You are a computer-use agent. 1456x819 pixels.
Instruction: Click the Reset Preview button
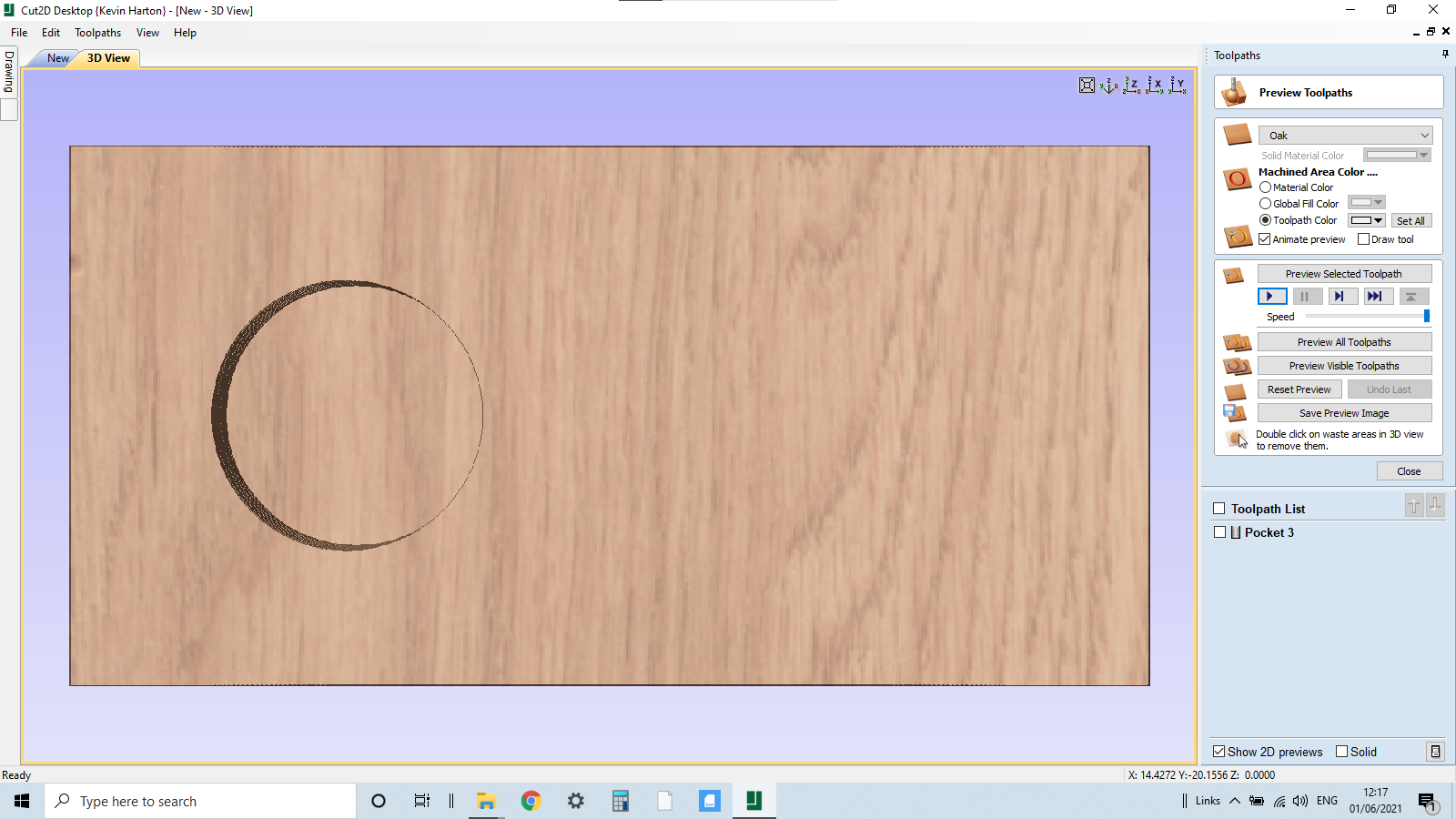pos(1299,389)
